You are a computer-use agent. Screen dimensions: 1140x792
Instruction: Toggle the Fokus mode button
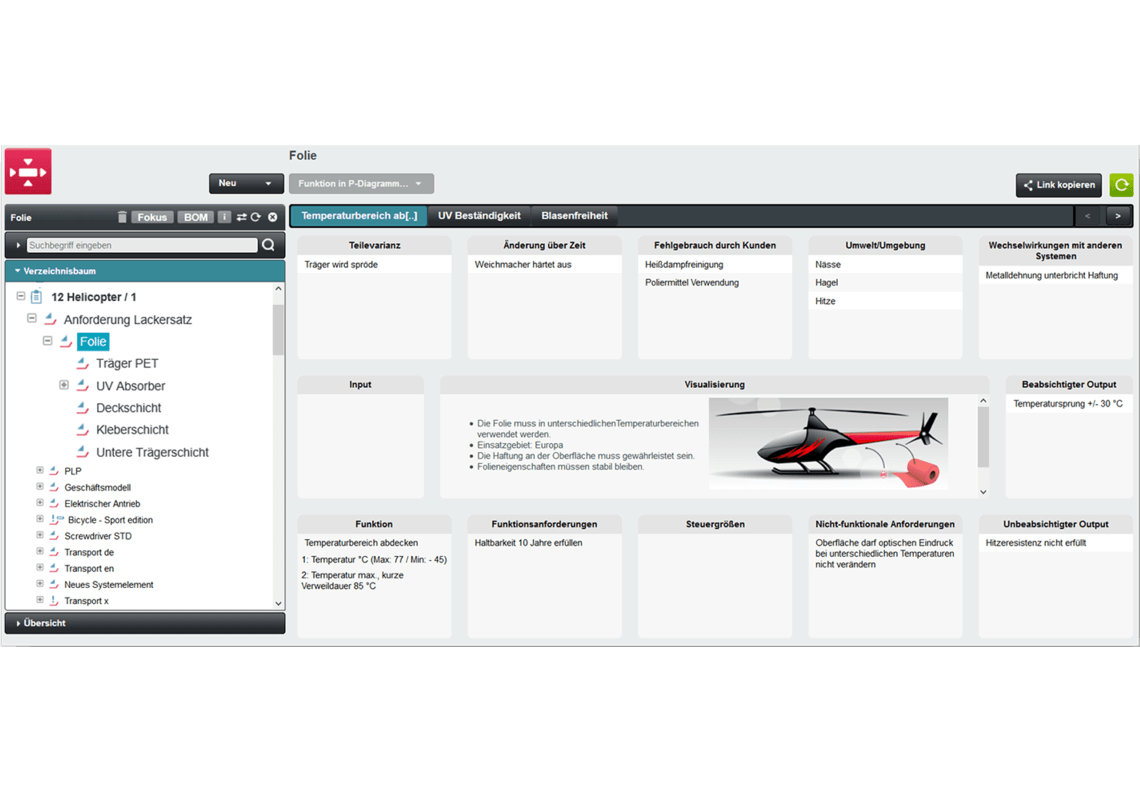(152, 217)
